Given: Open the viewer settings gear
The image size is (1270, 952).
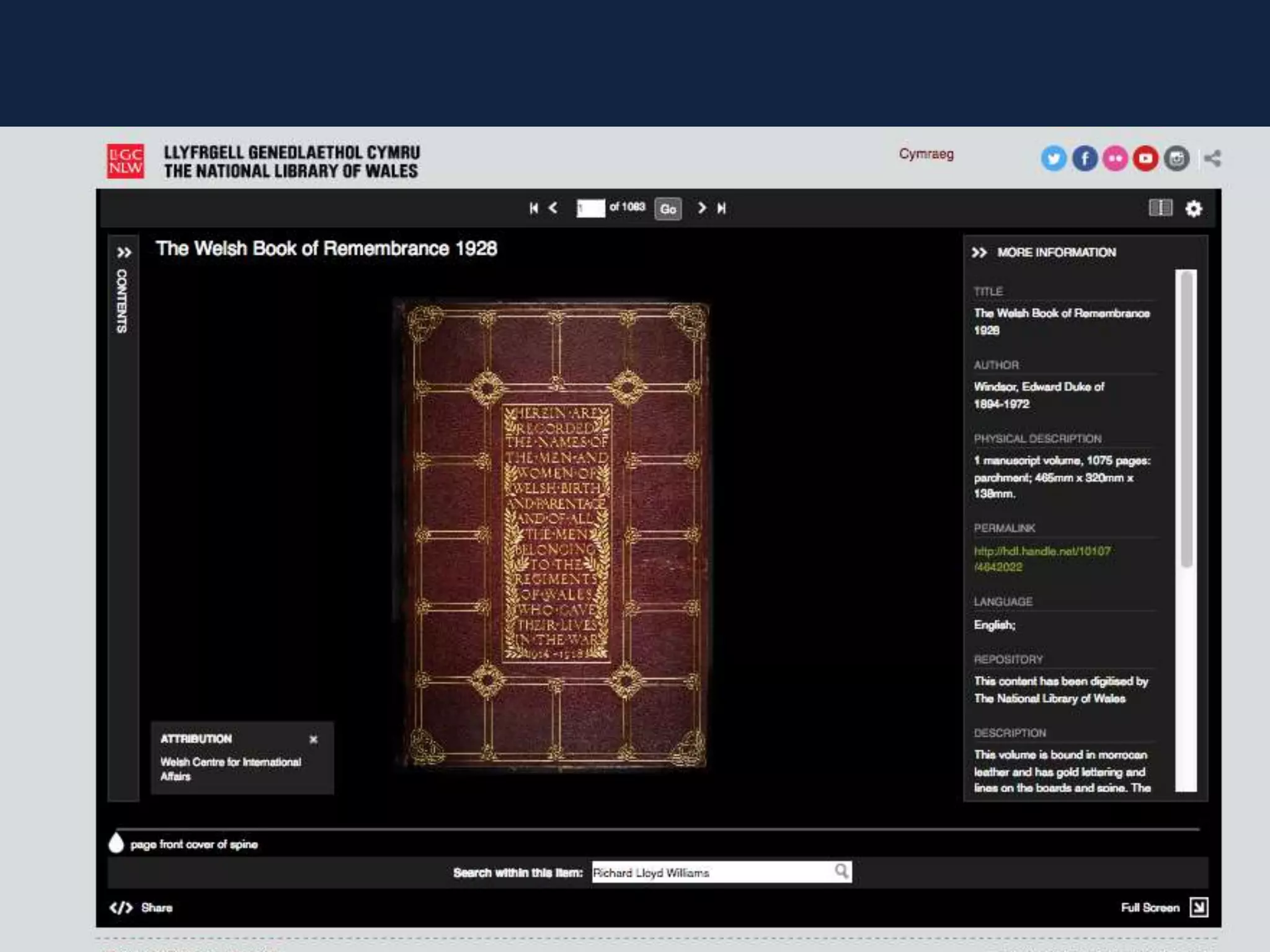Looking at the screenshot, I should (x=1194, y=209).
